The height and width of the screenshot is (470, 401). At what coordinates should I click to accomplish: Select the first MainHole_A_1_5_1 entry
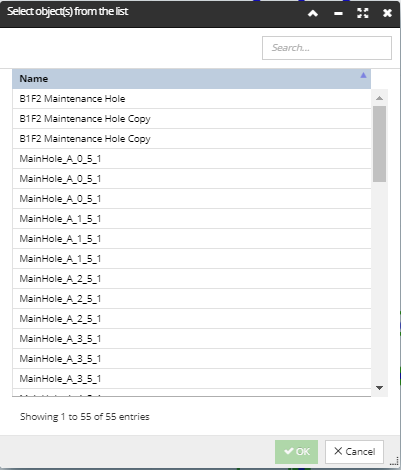click(x=192, y=219)
